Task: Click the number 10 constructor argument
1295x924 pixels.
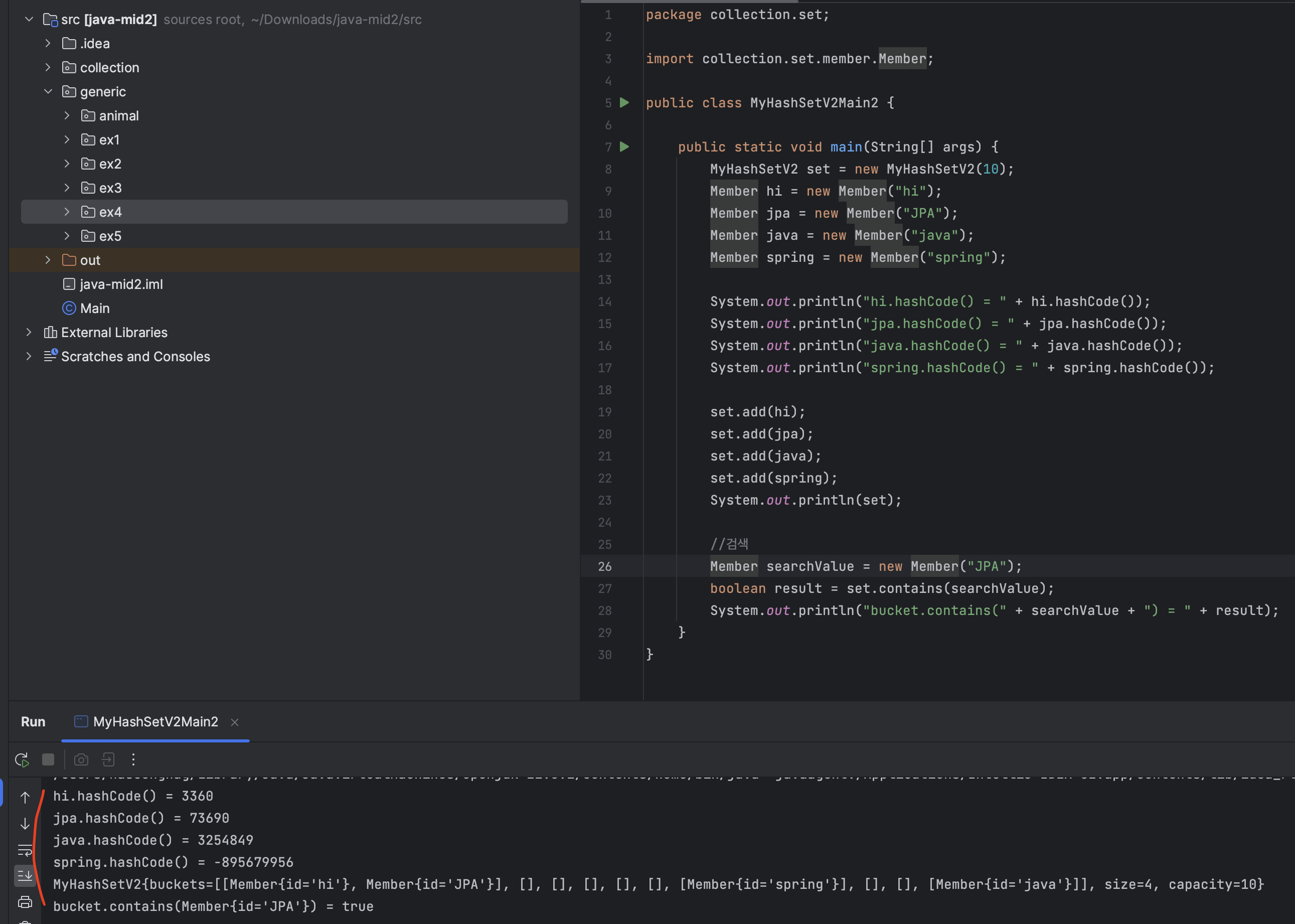Action: tap(991, 169)
